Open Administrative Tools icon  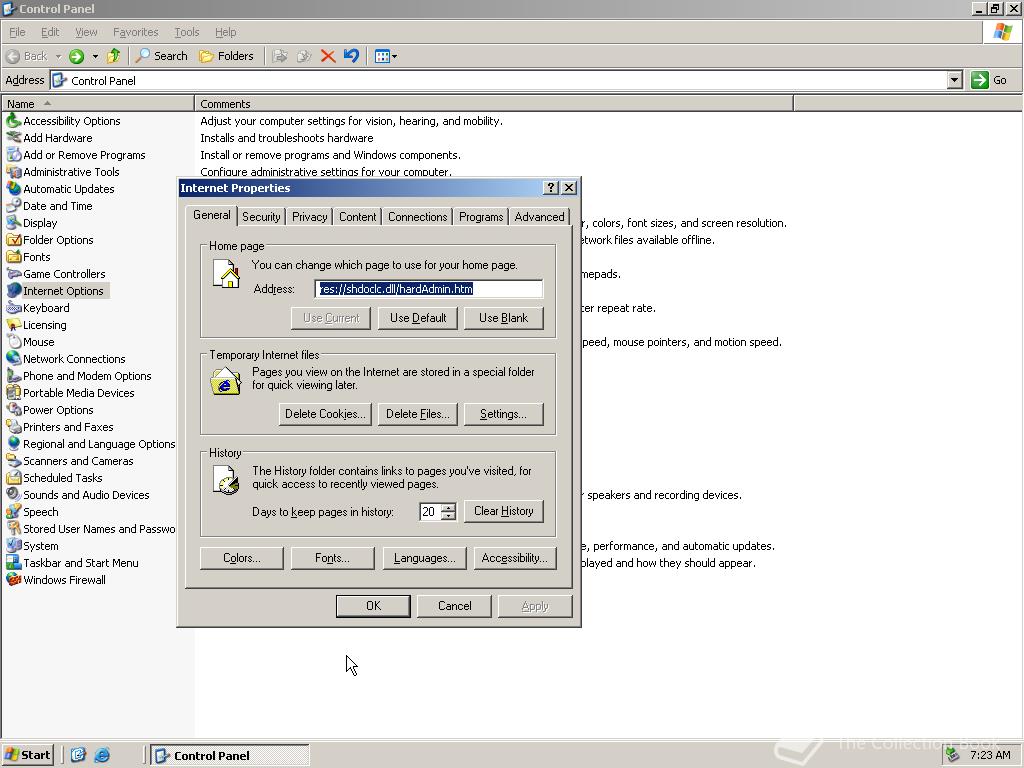pyautogui.click(x=13, y=172)
